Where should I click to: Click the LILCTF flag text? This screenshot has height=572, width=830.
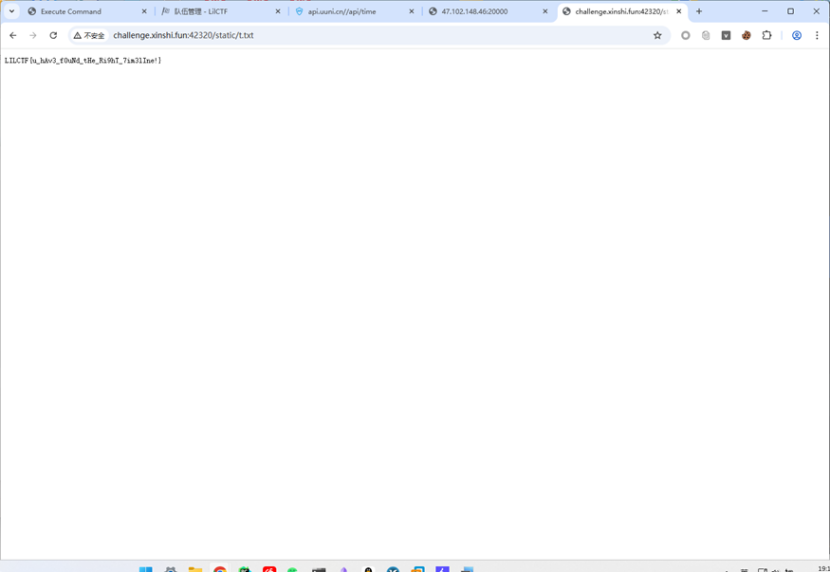click(x=83, y=61)
